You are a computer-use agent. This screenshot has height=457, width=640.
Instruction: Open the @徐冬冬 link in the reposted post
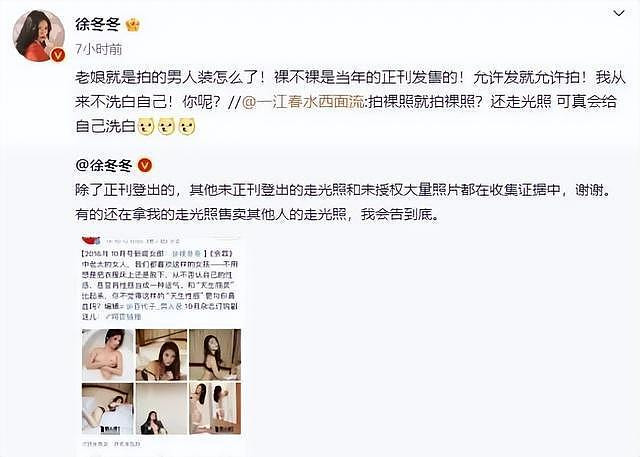[x=104, y=166]
